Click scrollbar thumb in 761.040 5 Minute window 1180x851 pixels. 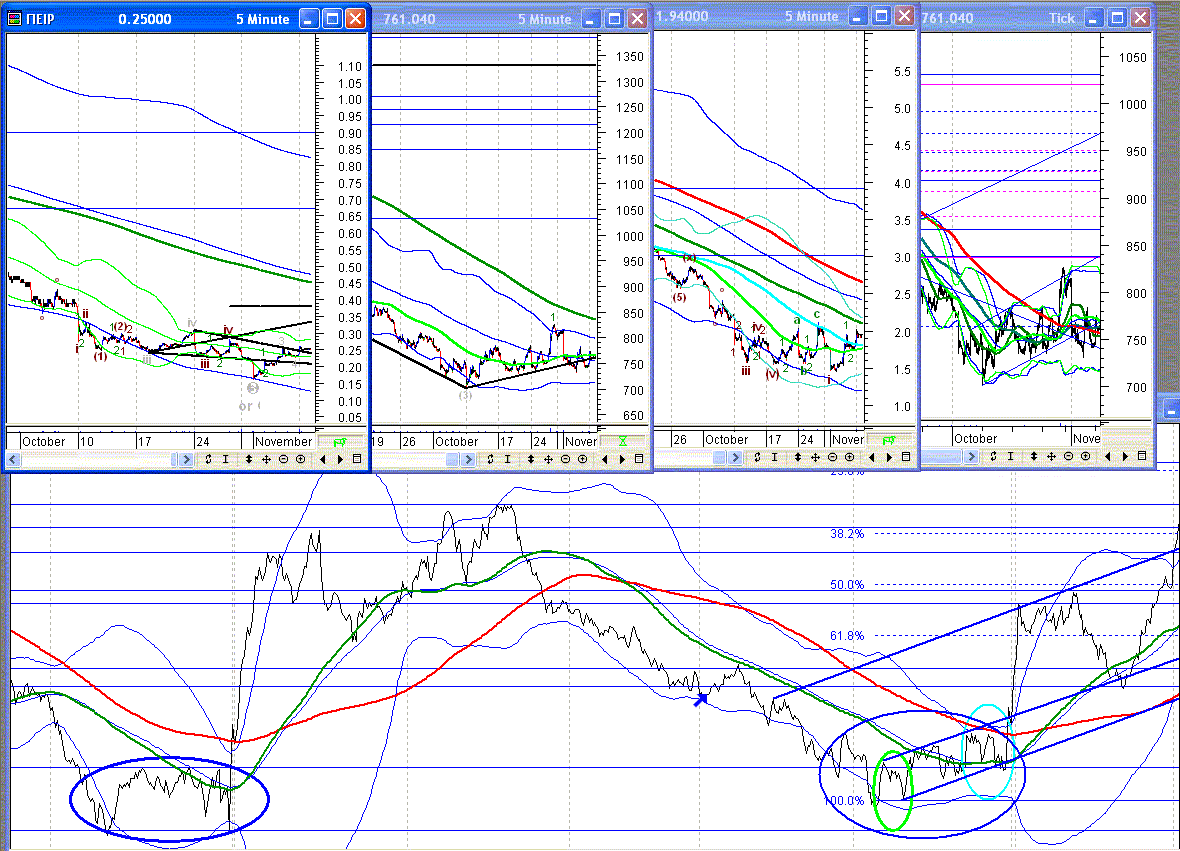(x=452, y=459)
